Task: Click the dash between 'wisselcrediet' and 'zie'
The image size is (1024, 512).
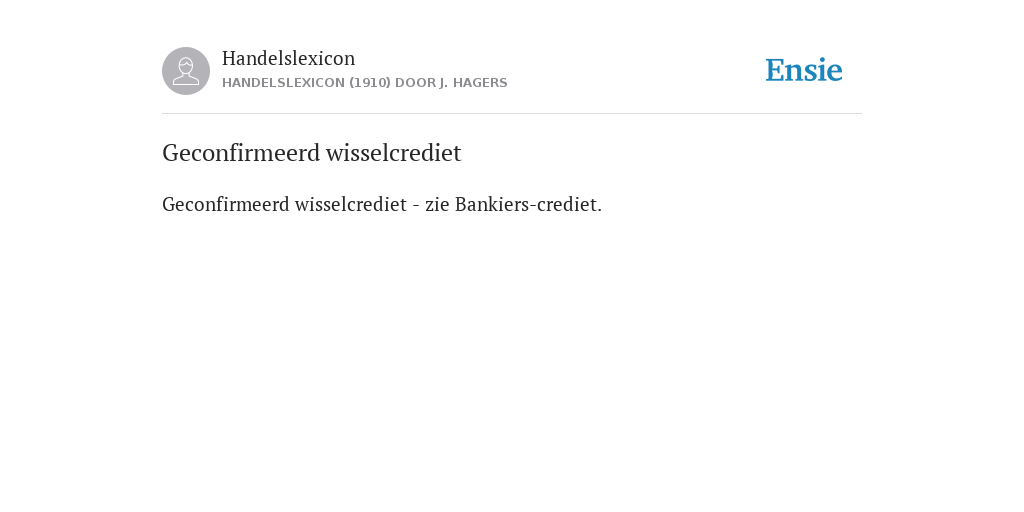Action: coord(416,206)
